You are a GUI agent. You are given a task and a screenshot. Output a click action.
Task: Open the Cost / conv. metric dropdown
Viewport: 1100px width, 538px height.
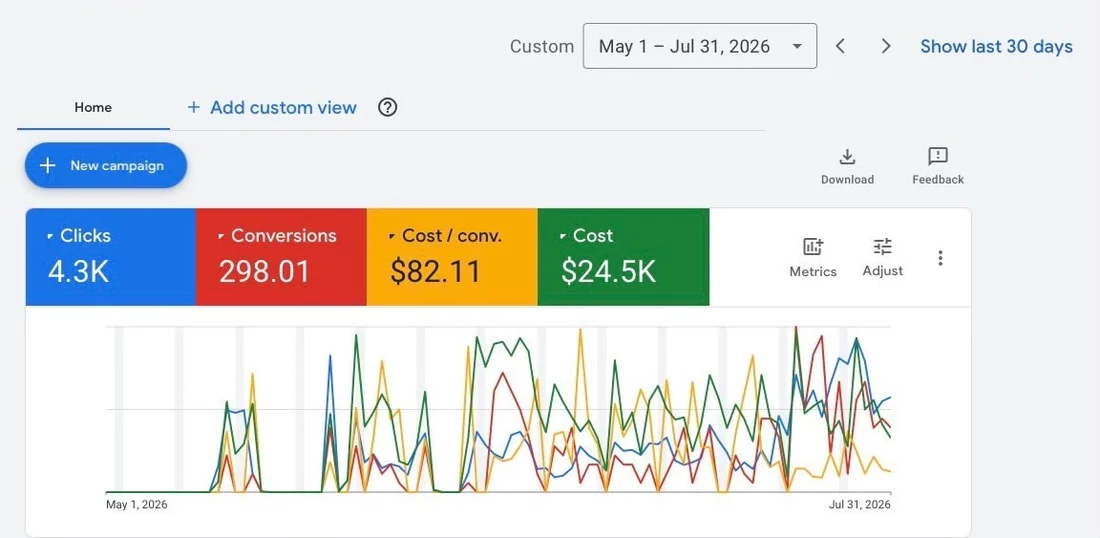pos(445,236)
